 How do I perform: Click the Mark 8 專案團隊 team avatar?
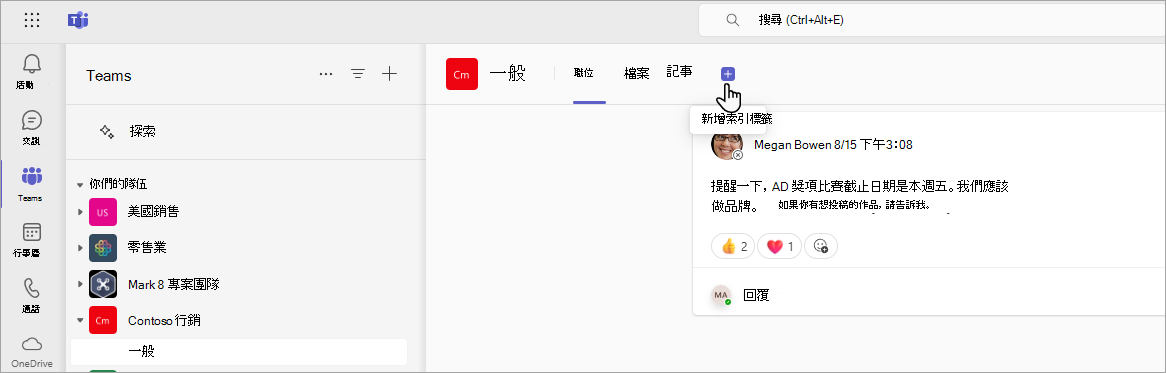point(103,284)
